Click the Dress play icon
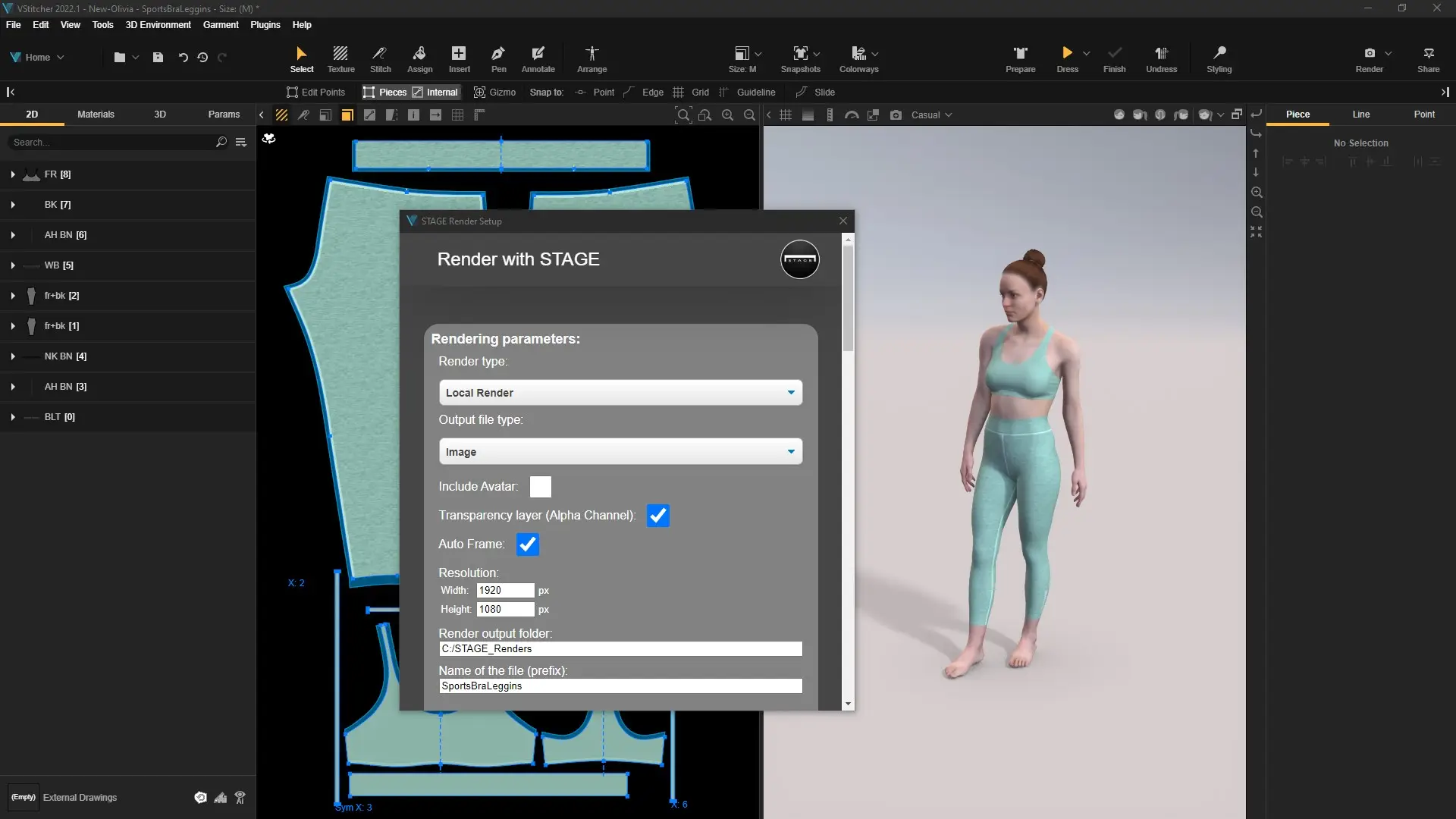 (1067, 53)
